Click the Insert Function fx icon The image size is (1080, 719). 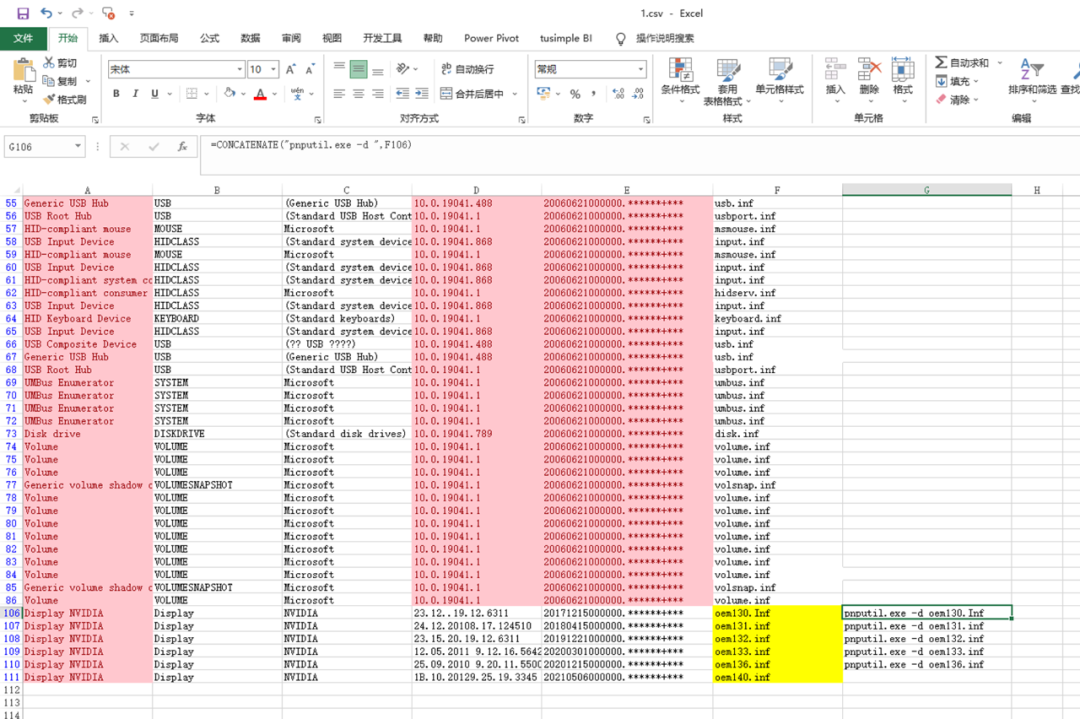pos(182,146)
